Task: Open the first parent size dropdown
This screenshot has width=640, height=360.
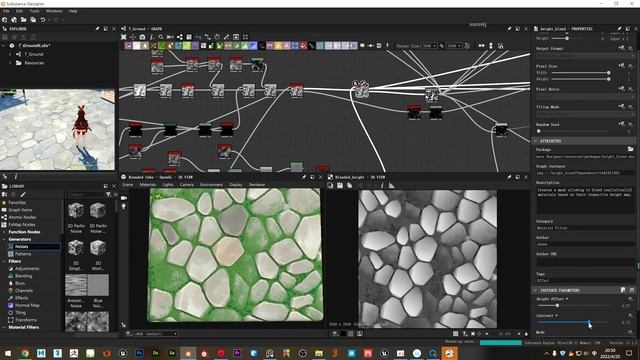Action: [430, 46]
